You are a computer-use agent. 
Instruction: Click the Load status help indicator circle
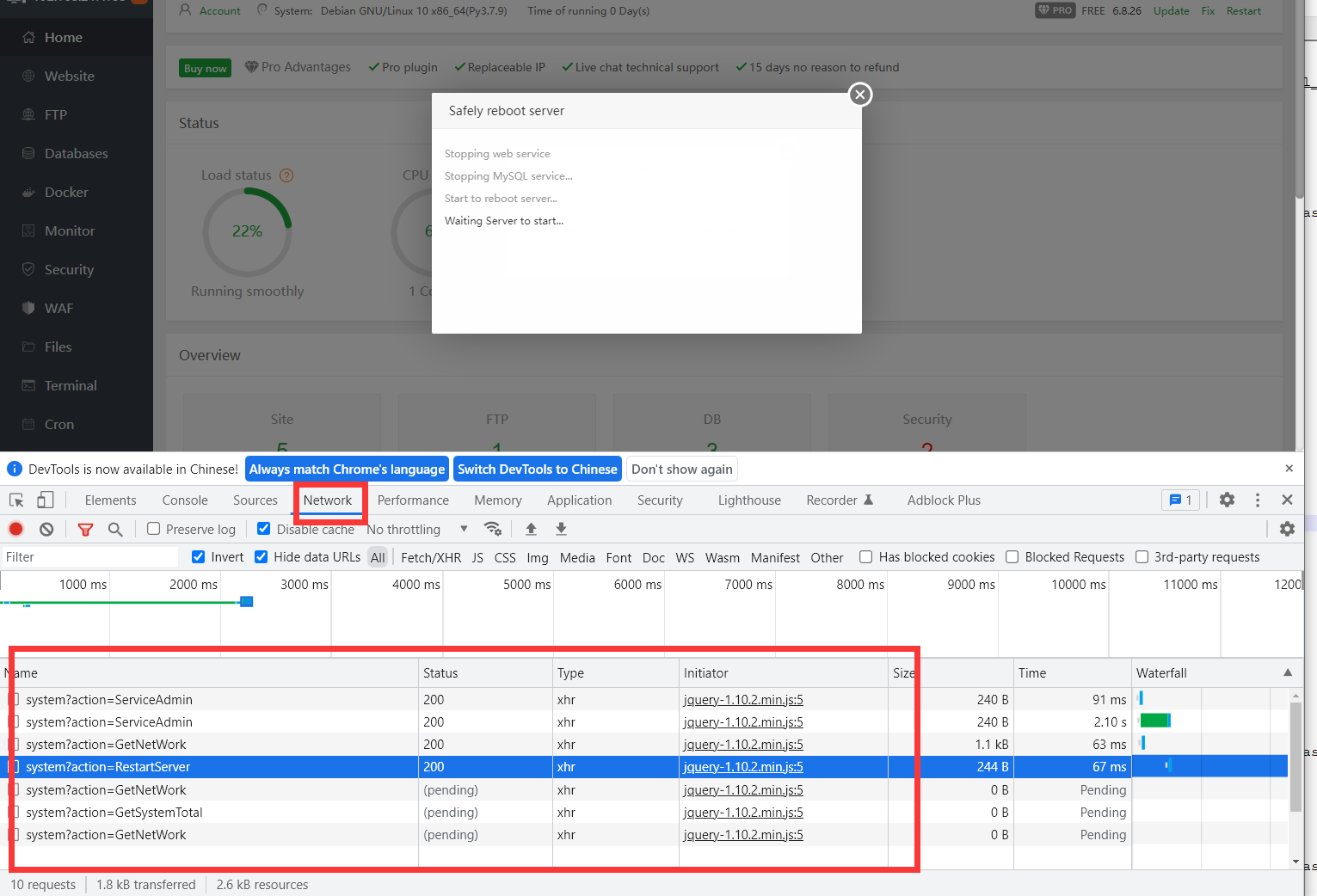tap(286, 175)
